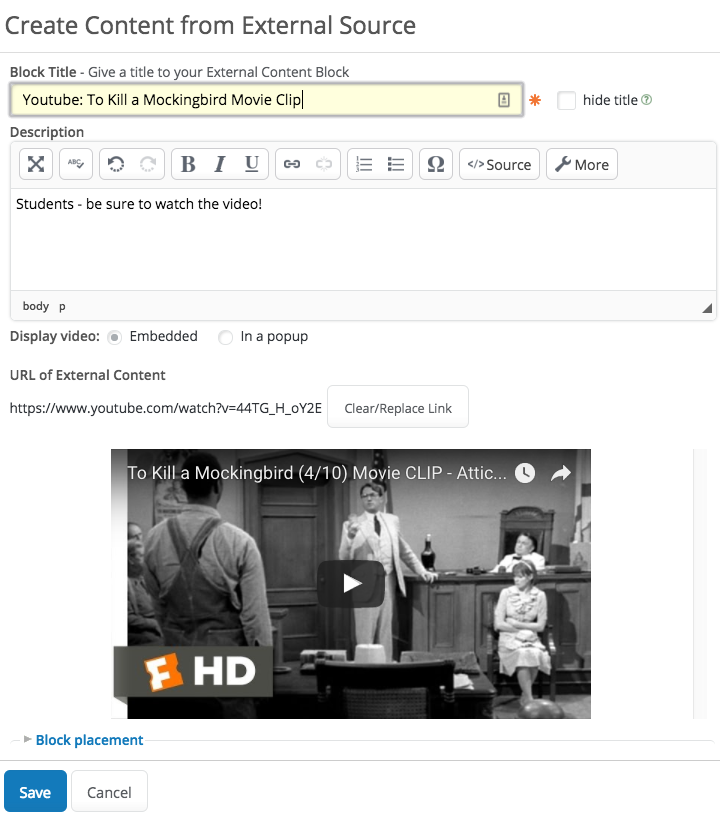Maximize the description editor

(x=36, y=164)
